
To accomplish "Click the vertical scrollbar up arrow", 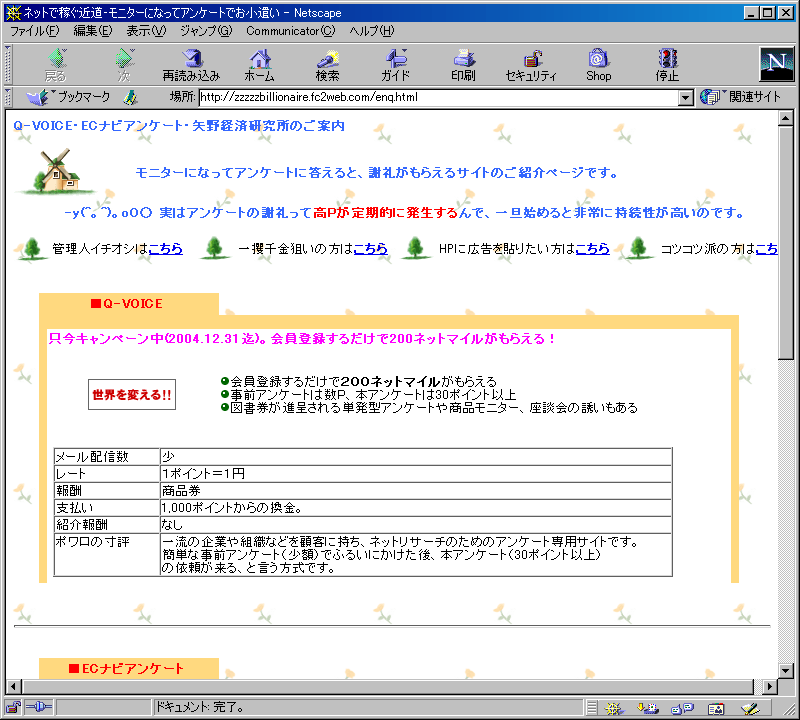I will click(786, 118).
